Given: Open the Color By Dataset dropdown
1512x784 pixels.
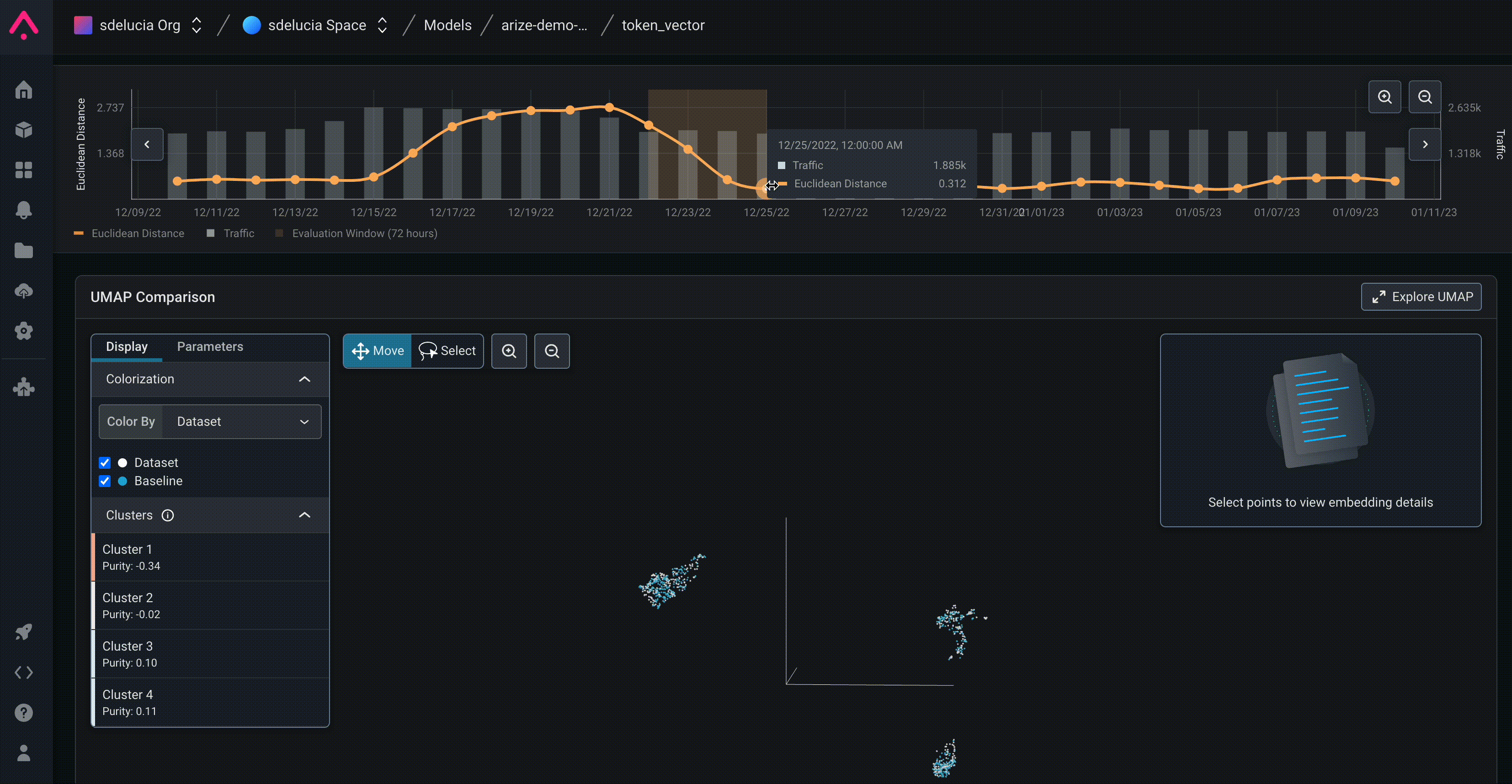Looking at the screenshot, I should click(241, 421).
